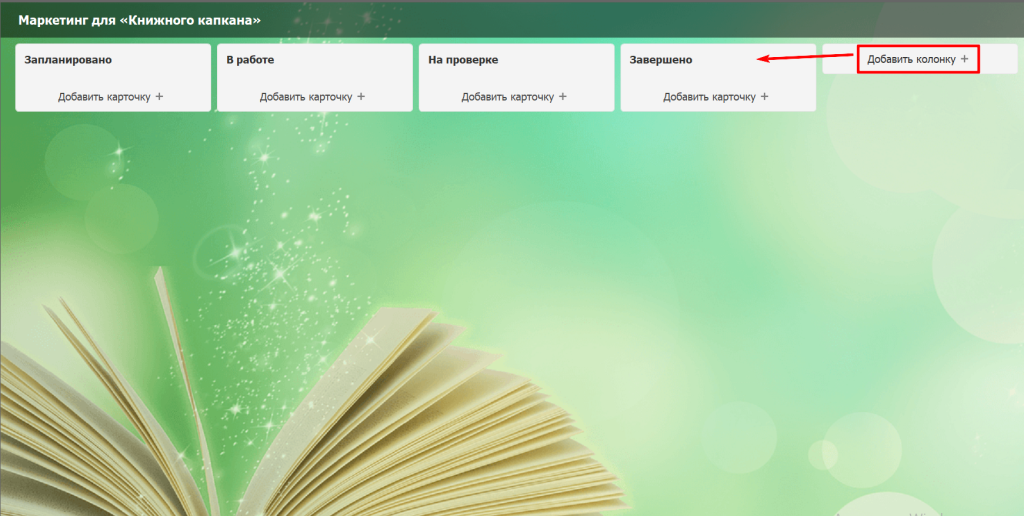
Task: Add a card to the Завершено column
Action: [716, 97]
